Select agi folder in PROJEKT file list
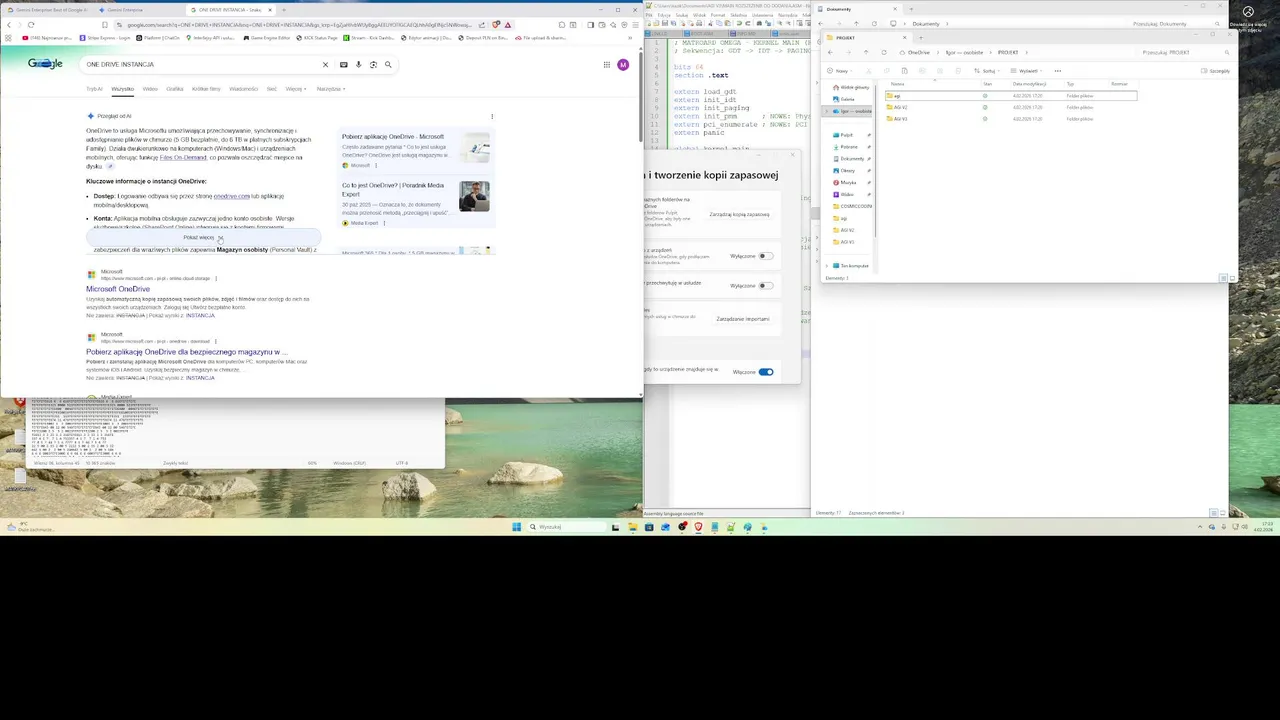Screen dimensions: 1280x720 (x=1010, y=96)
